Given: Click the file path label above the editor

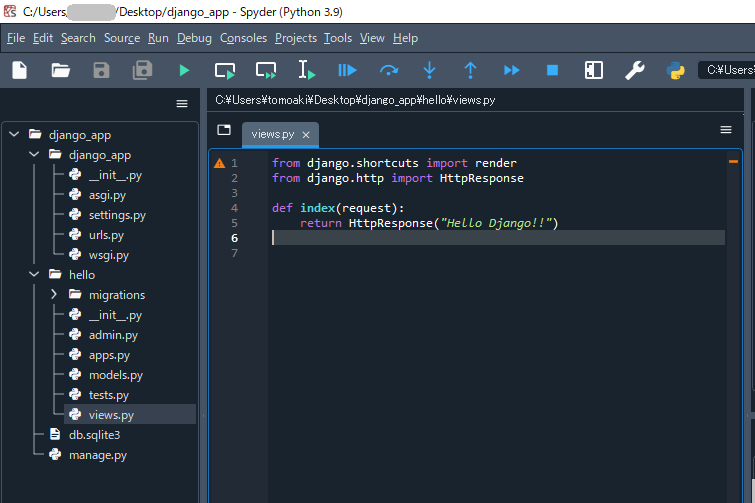Looking at the screenshot, I should point(355,100).
